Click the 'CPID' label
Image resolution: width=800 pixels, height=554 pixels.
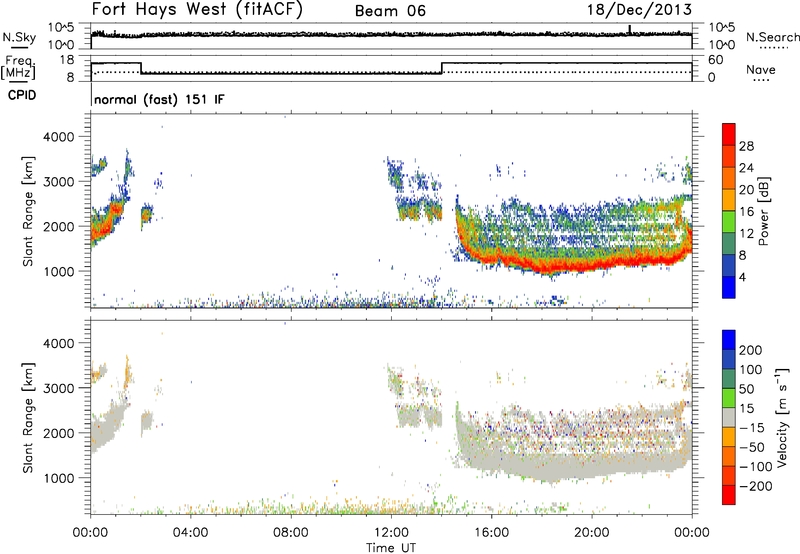22,95
